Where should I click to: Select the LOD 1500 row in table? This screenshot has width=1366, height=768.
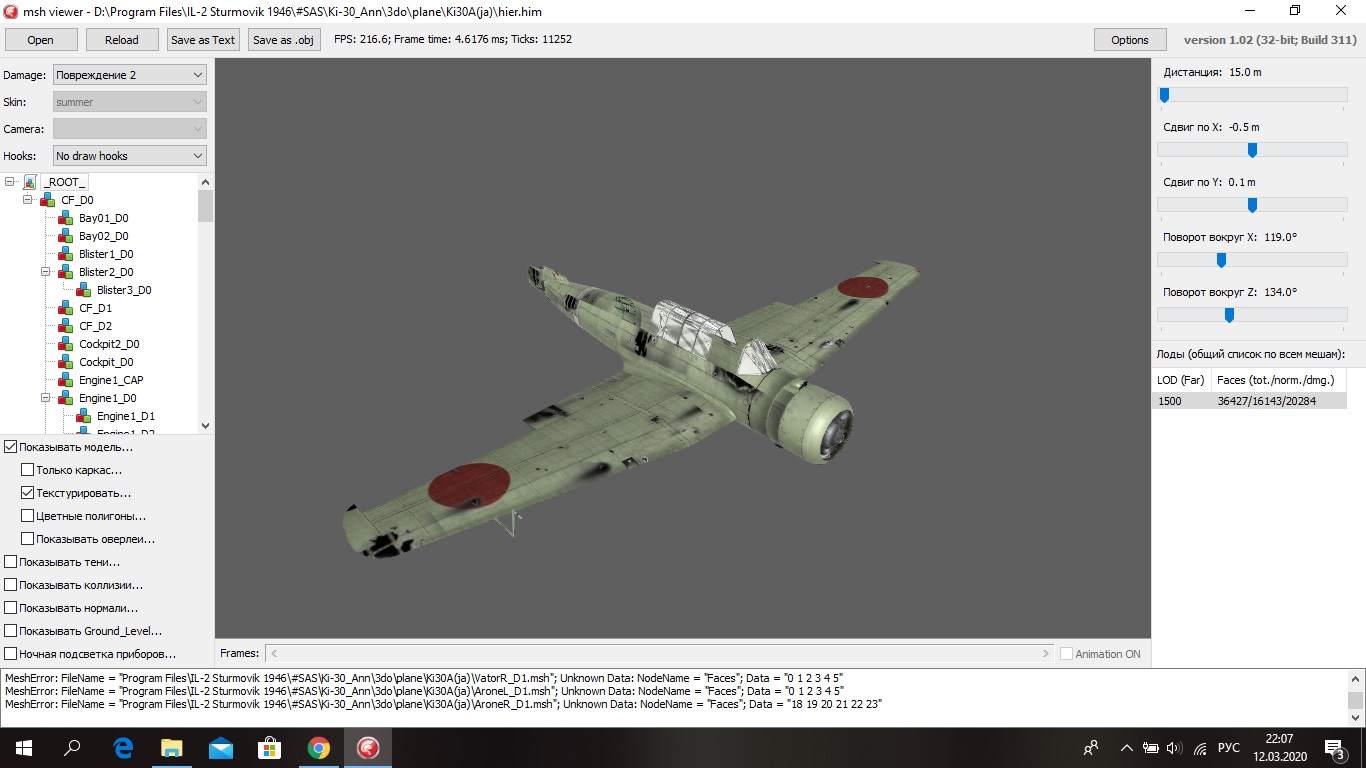click(1249, 401)
